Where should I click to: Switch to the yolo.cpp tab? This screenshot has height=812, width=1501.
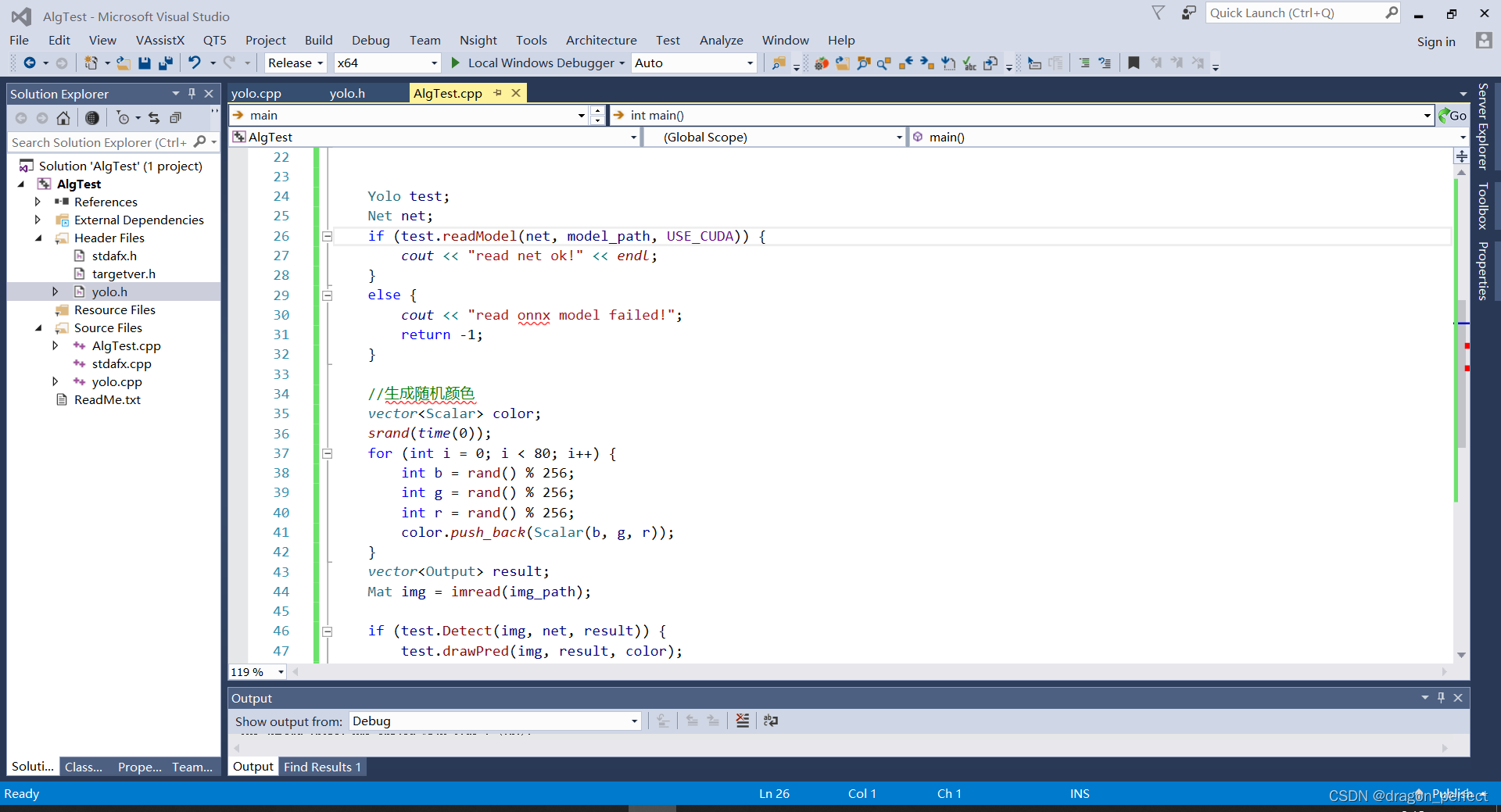click(256, 92)
